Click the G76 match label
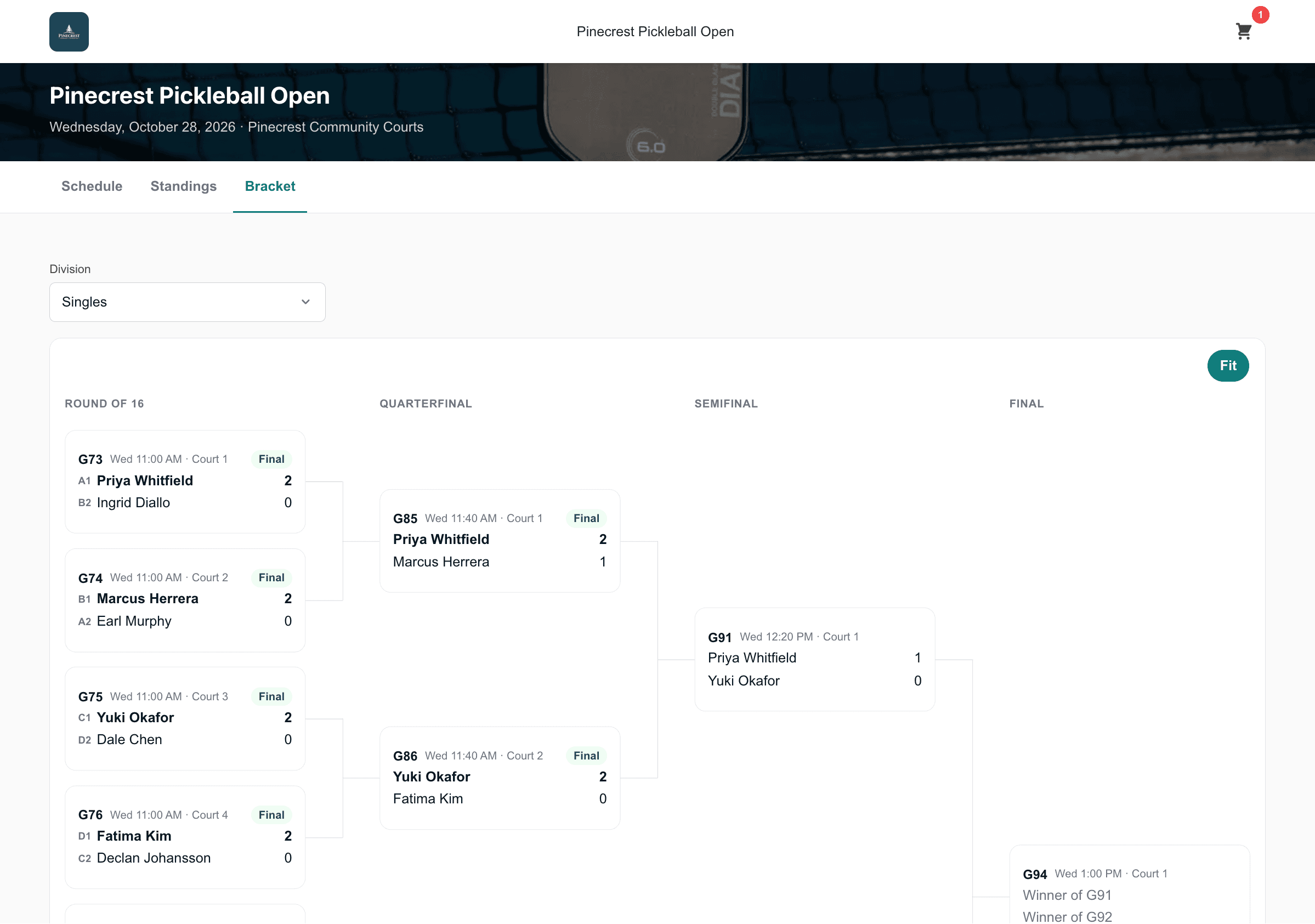The height and width of the screenshot is (924, 1315). coord(90,814)
